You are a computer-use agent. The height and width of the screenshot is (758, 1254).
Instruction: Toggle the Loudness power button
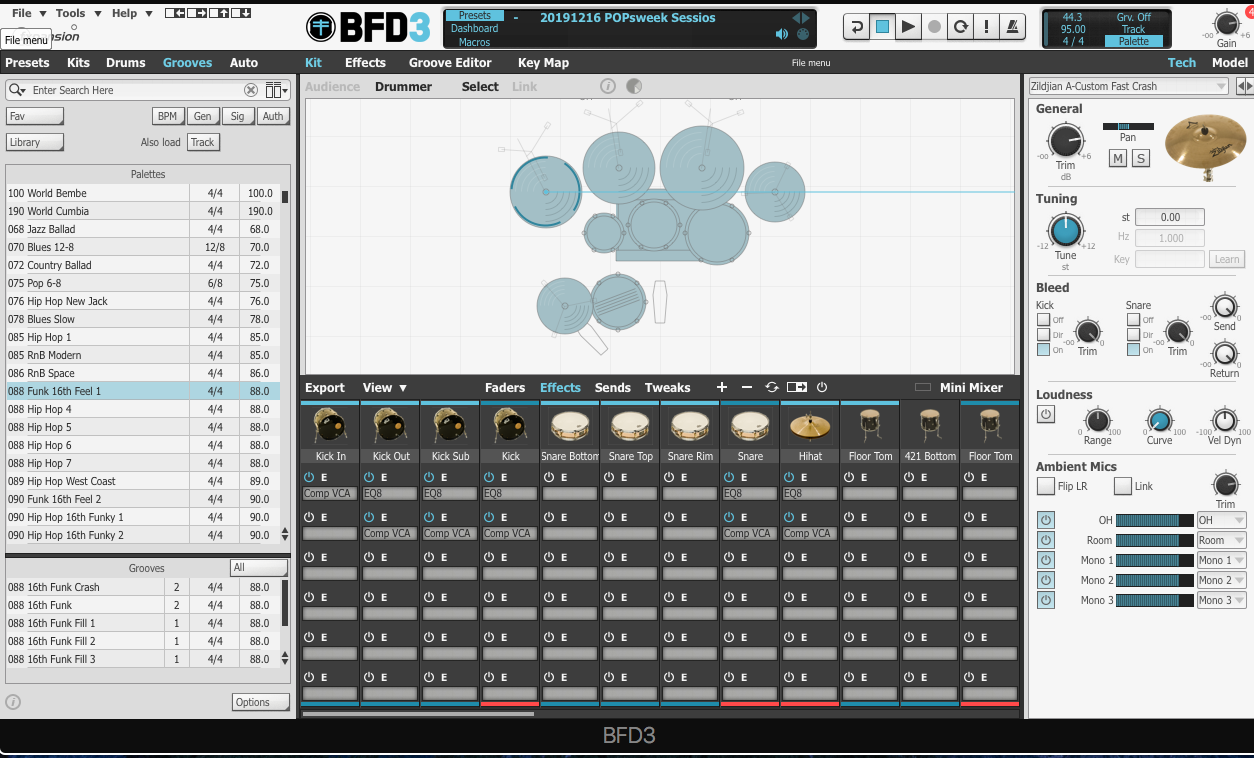coord(1046,414)
